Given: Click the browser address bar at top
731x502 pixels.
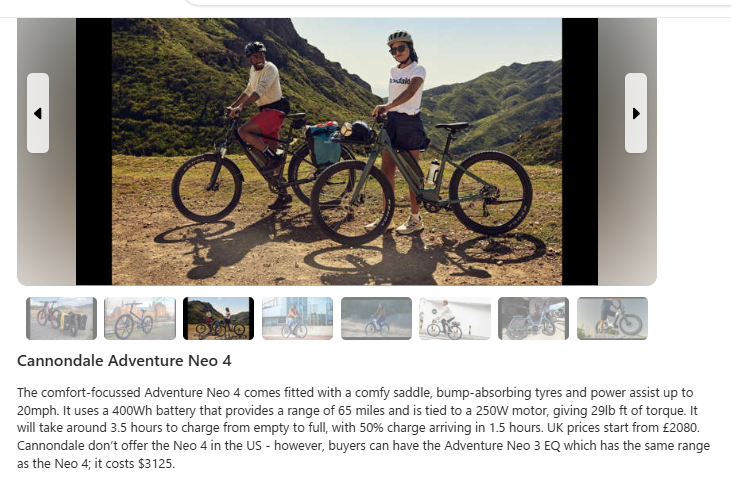Looking at the screenshot, I should point(457,2).
